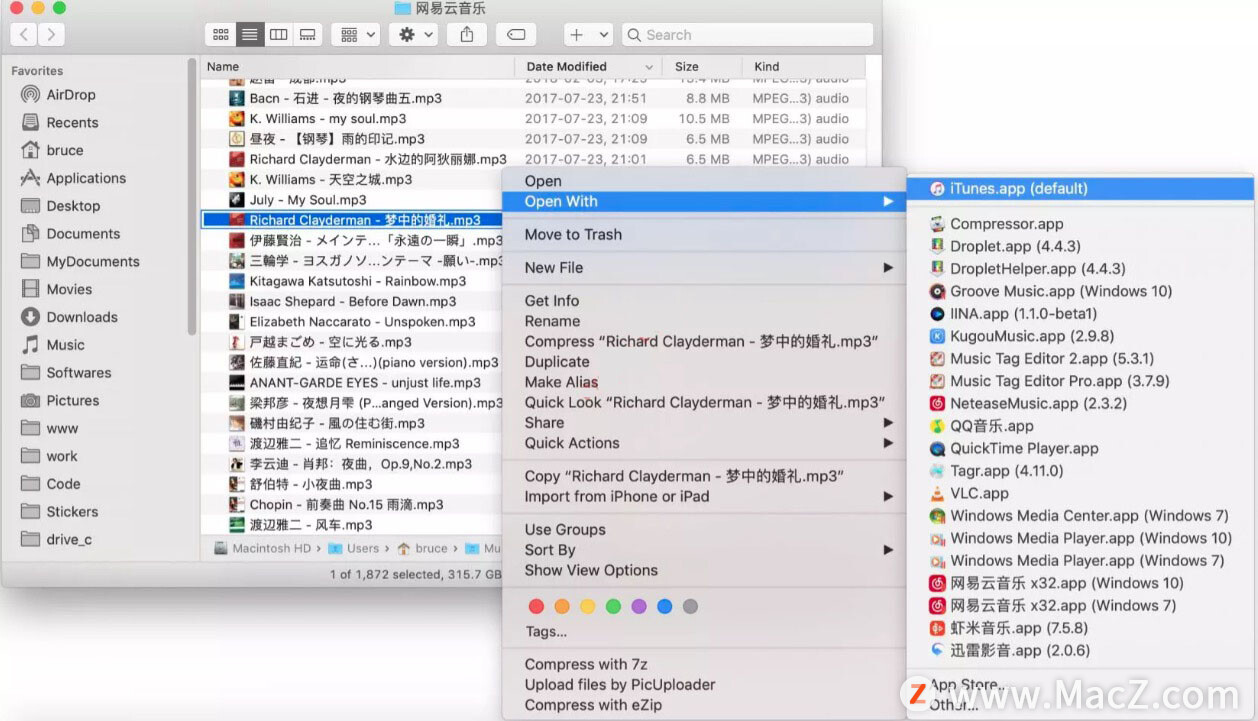
Task: Open drive_c in the sidebar
Action: (x=69, y=539)
